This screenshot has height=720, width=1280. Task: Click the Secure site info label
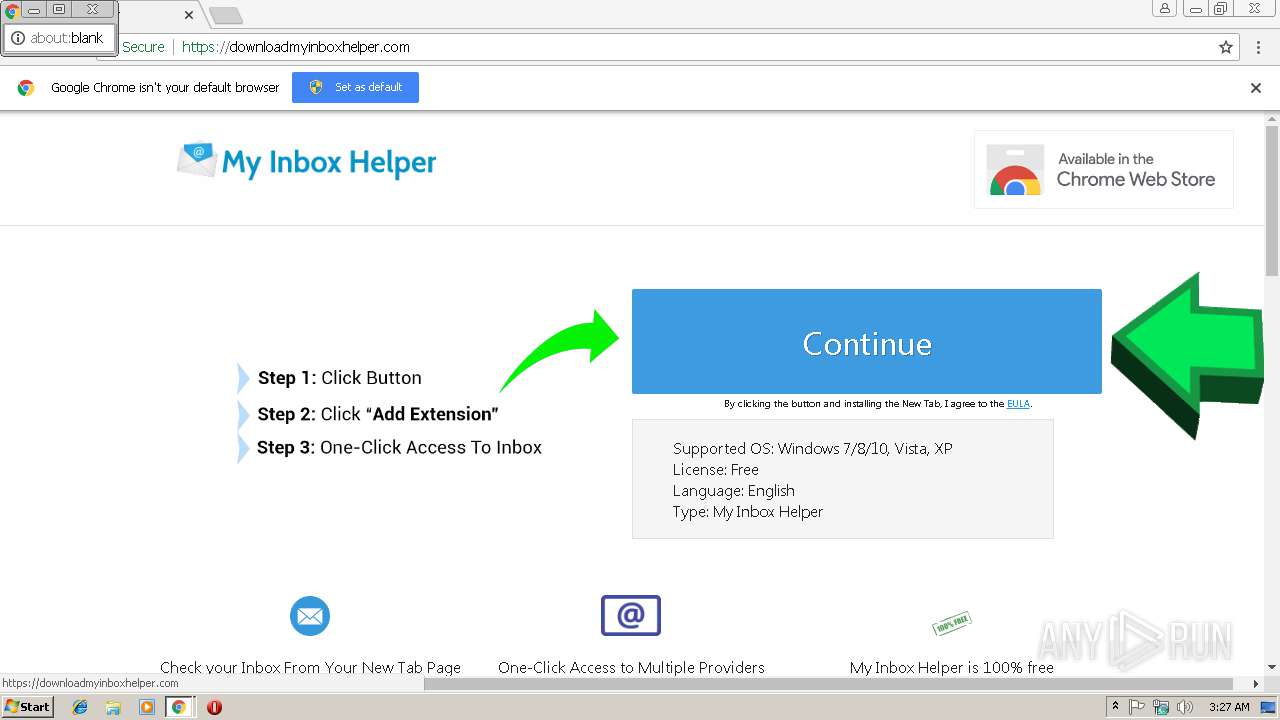coord(143,47)
